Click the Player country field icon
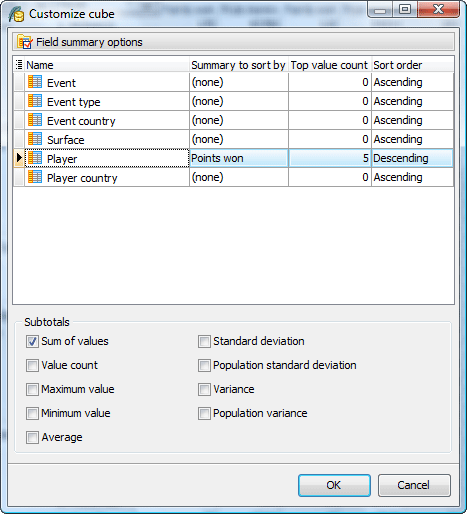The height and width of the screenshot is (514, 467). coord(35,177)
